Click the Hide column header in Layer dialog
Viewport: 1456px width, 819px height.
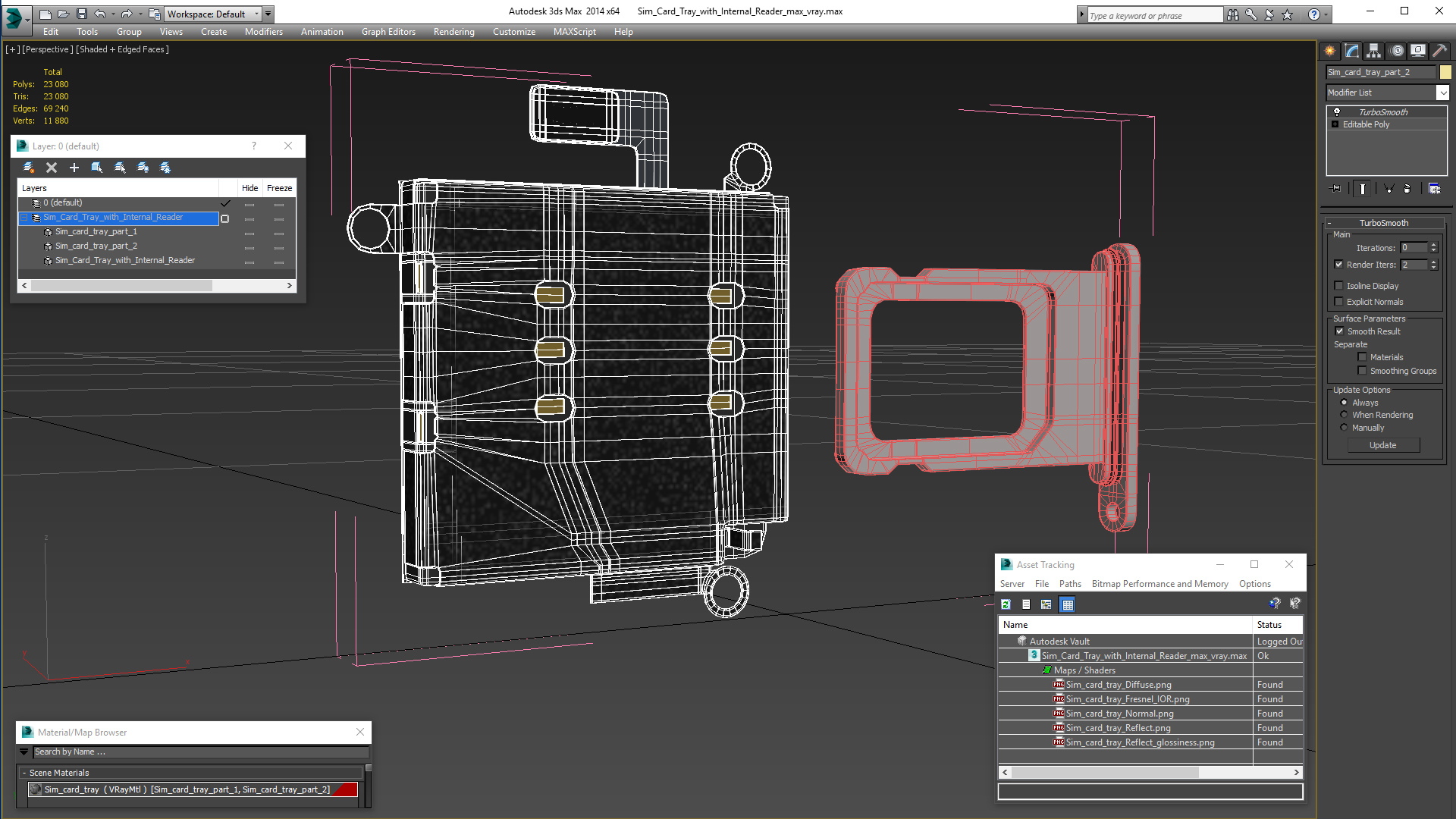[249, 188]
